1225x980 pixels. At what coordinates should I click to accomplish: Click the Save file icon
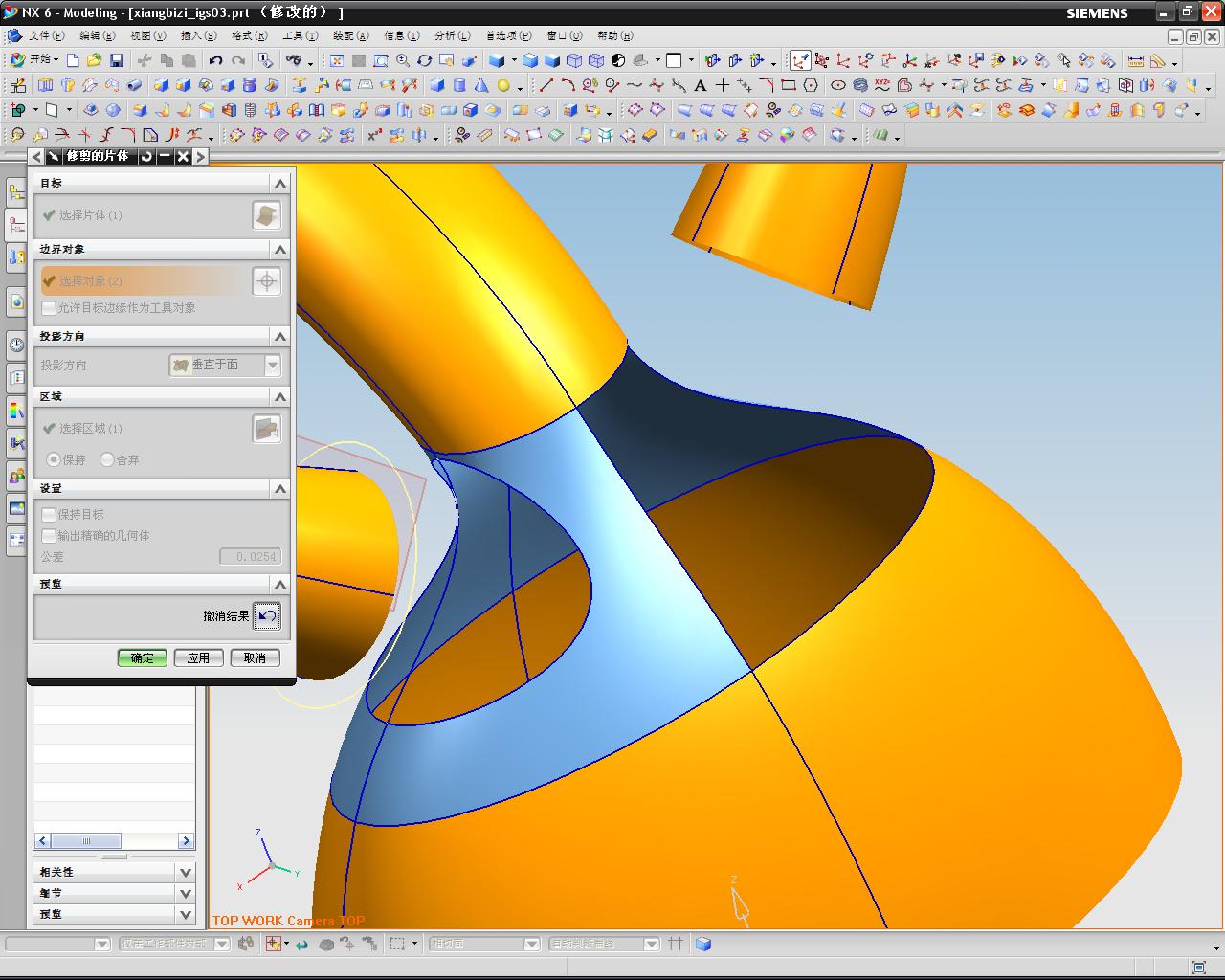[117, 60]
